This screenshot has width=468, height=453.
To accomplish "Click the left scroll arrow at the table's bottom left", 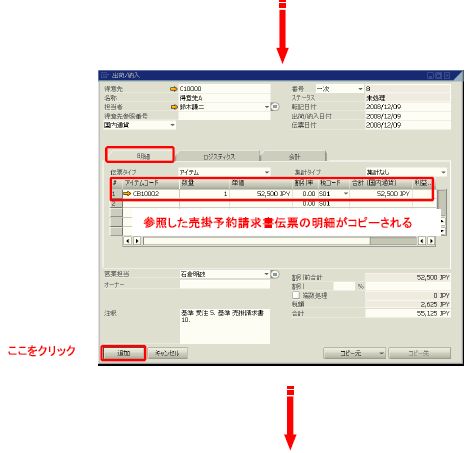I will (127, 240).
